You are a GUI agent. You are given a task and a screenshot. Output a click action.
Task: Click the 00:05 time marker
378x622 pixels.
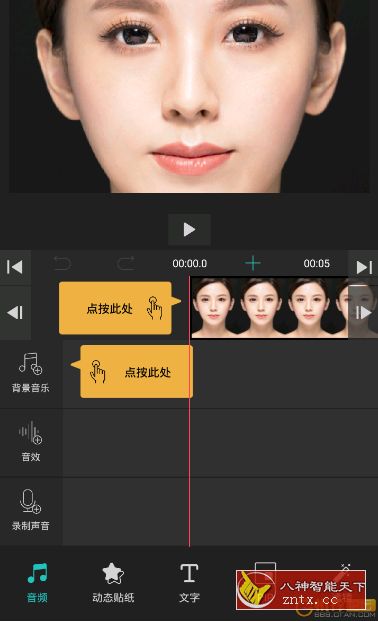coord(317,263)
